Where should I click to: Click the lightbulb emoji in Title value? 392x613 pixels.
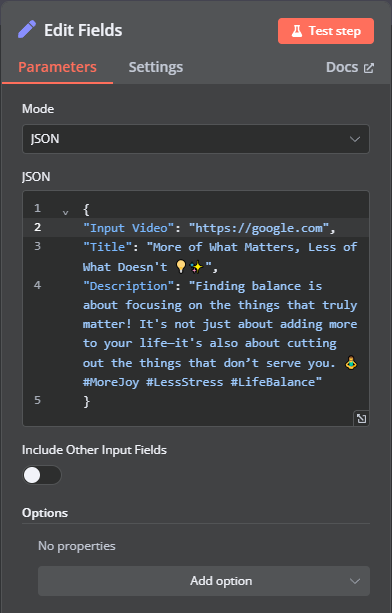[x=181, y=267]
